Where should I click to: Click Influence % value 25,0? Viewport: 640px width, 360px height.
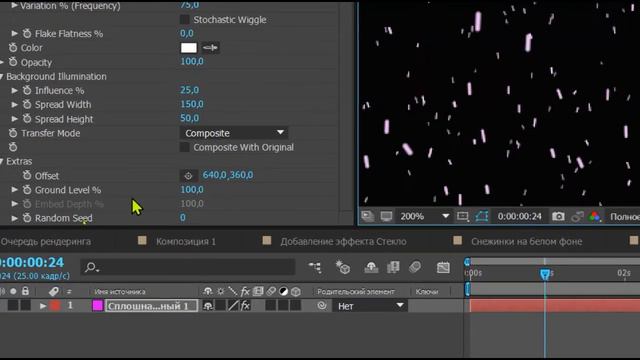190,90
